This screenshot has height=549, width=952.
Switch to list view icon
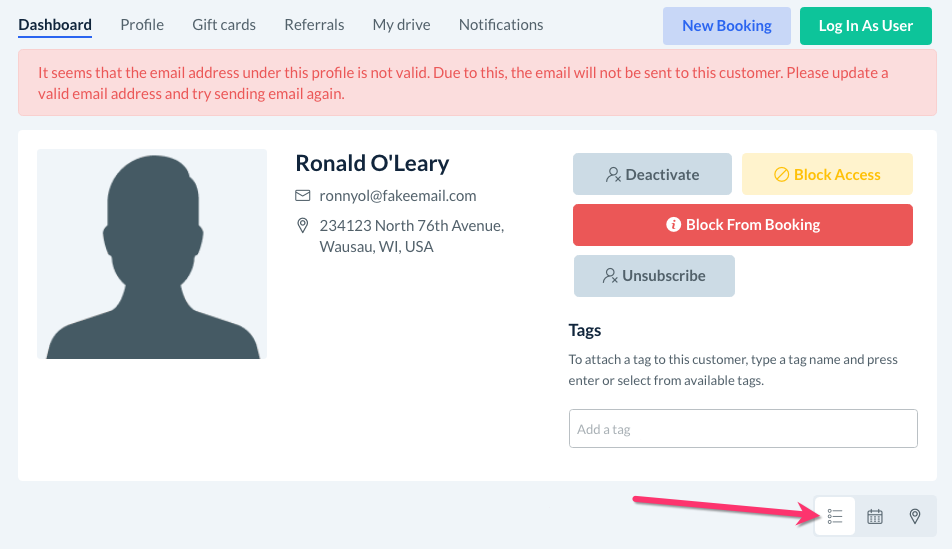[x=835, y=516]
